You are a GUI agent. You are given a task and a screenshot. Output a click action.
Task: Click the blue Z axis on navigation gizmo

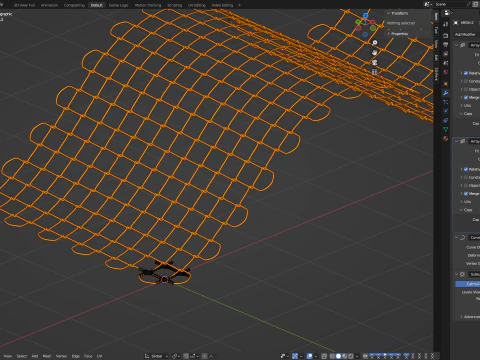(366, 16)
